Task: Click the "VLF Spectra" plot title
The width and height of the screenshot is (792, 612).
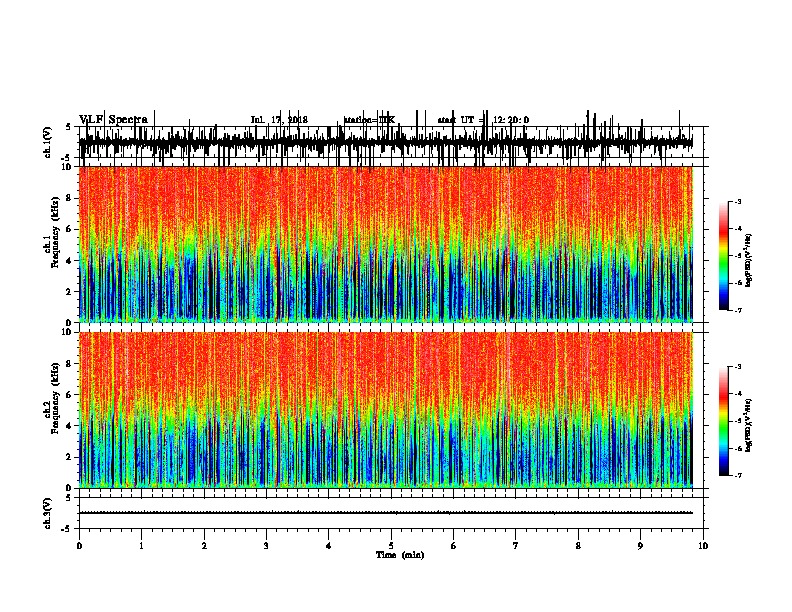Action: (113, 119)
